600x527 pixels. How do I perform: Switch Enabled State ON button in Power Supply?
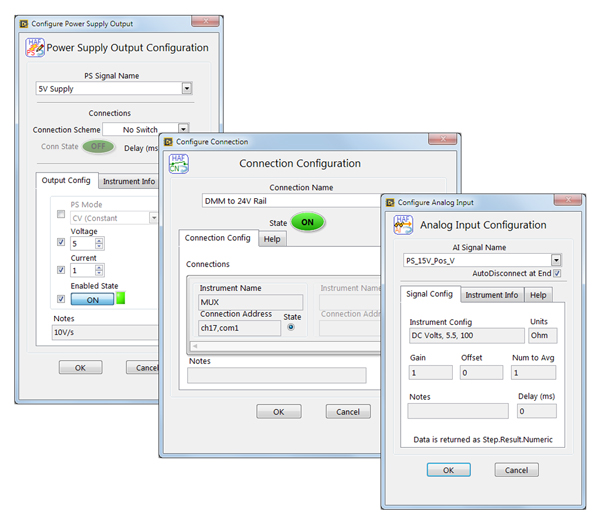92,299
